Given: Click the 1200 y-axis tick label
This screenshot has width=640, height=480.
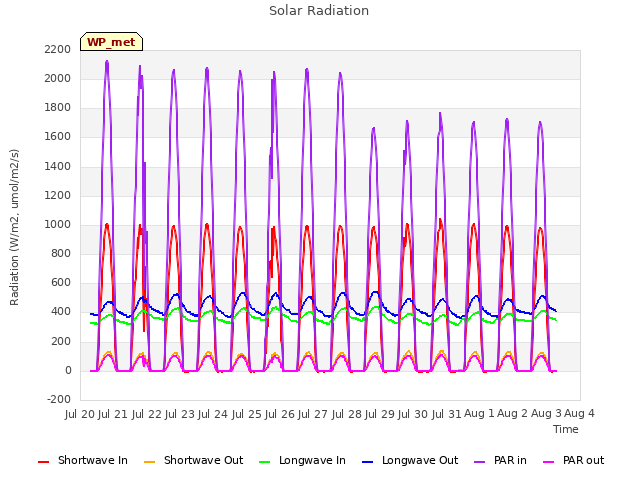Looking at the screenshot, I should pos(58,196).
